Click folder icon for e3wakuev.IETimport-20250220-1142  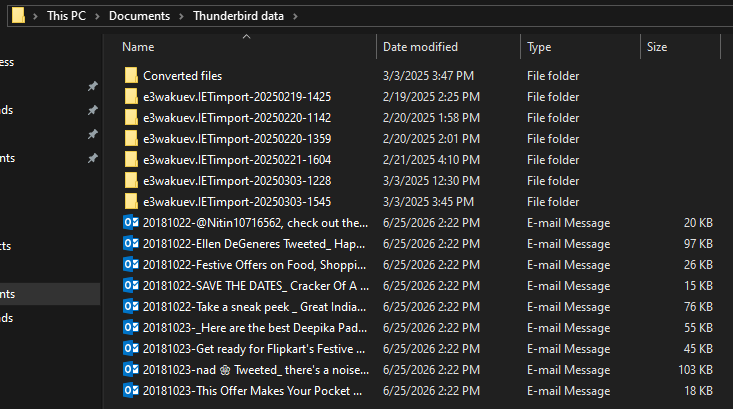point(131,117)
